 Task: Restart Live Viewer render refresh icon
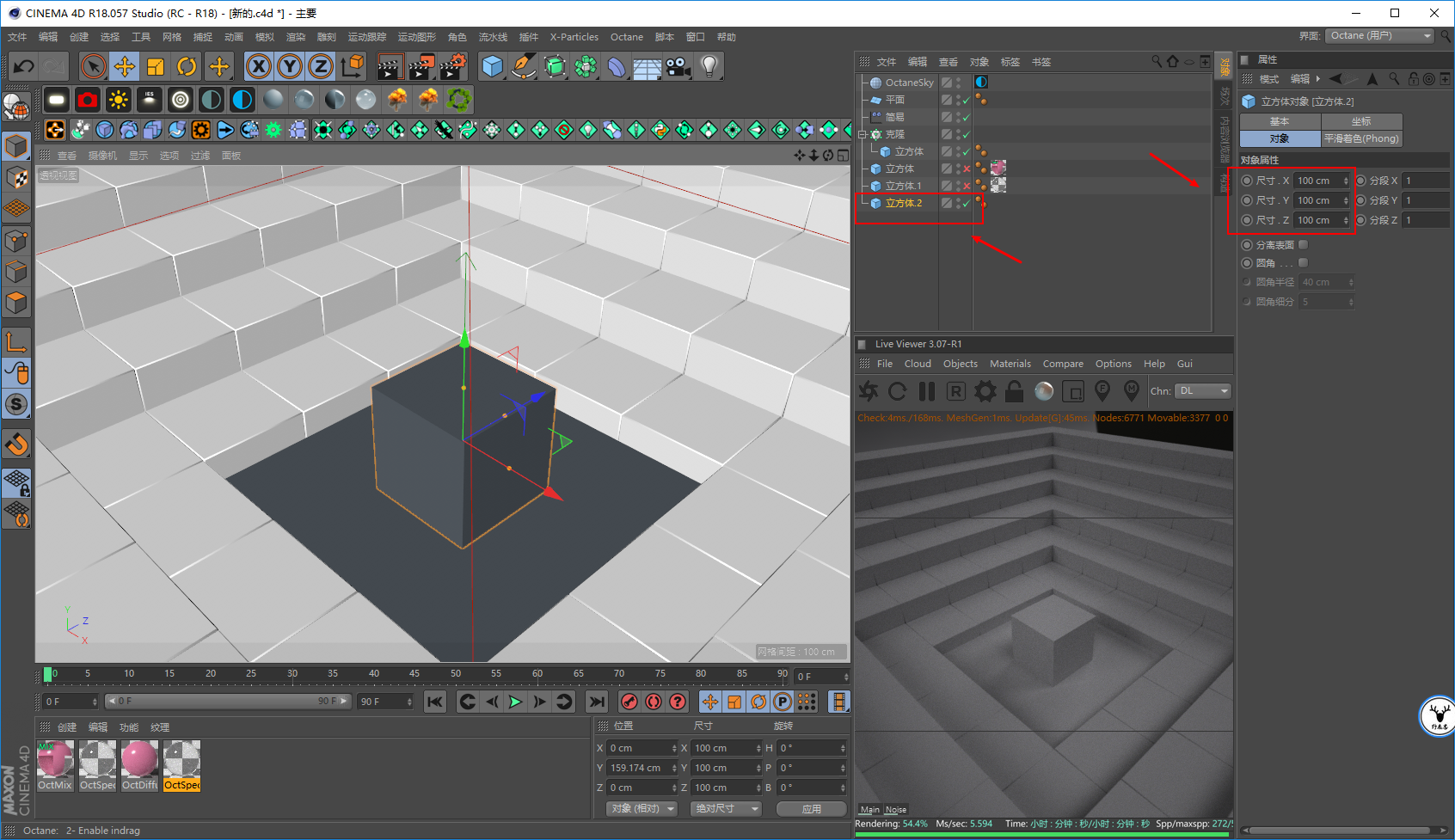tap(898, 392)
